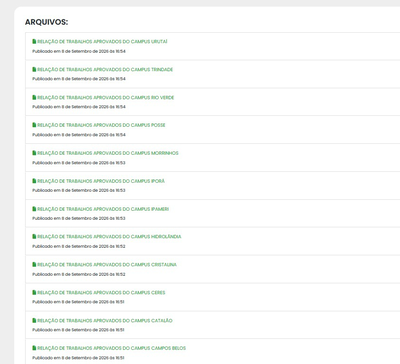Click file icon beside Campus Hidrolândia link
400x364 pixels.
pyautogui.click(x=34, y=237)
